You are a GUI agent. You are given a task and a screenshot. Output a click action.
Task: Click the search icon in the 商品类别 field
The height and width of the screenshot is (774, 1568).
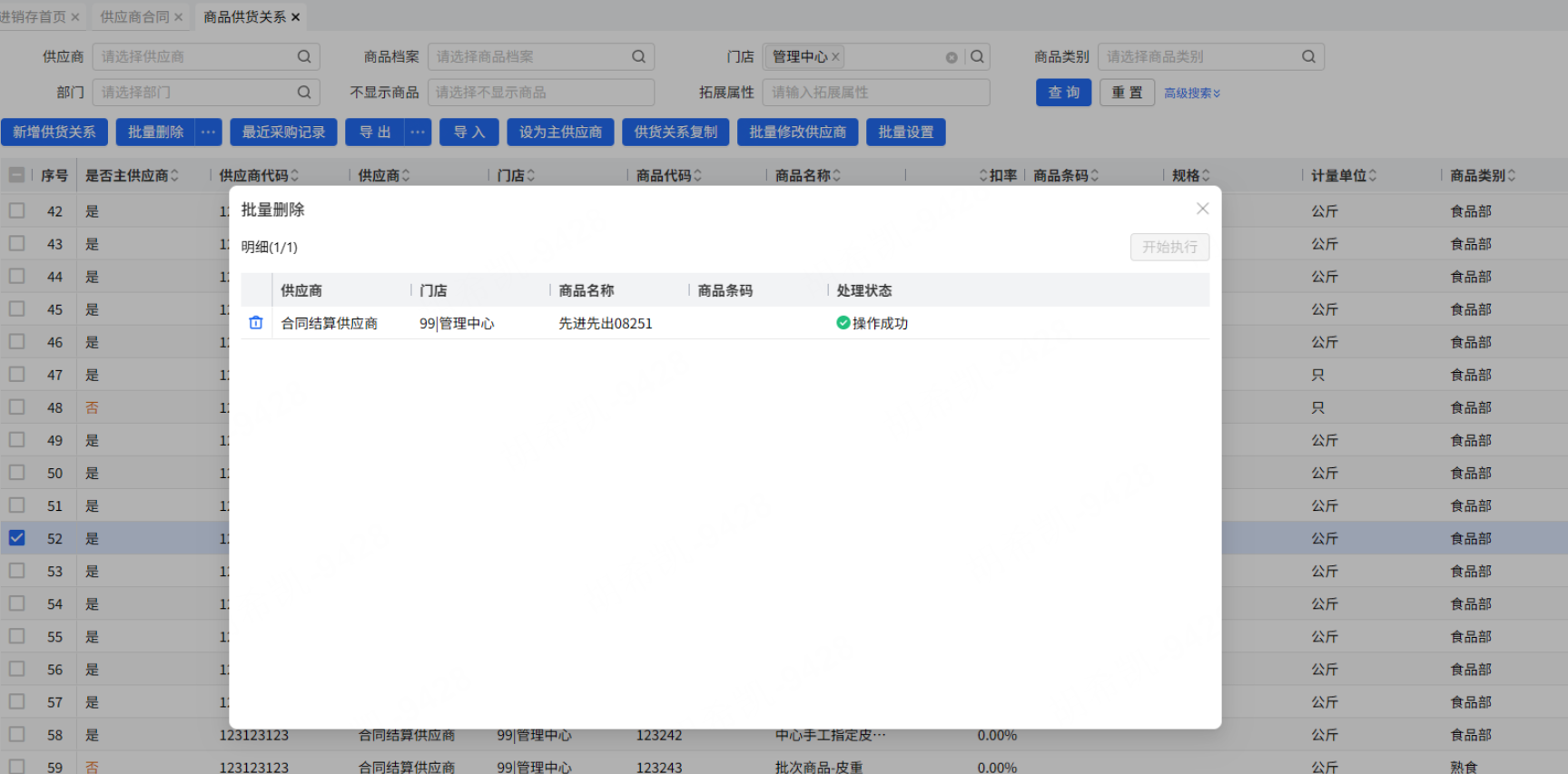[x=1308, y=56]
